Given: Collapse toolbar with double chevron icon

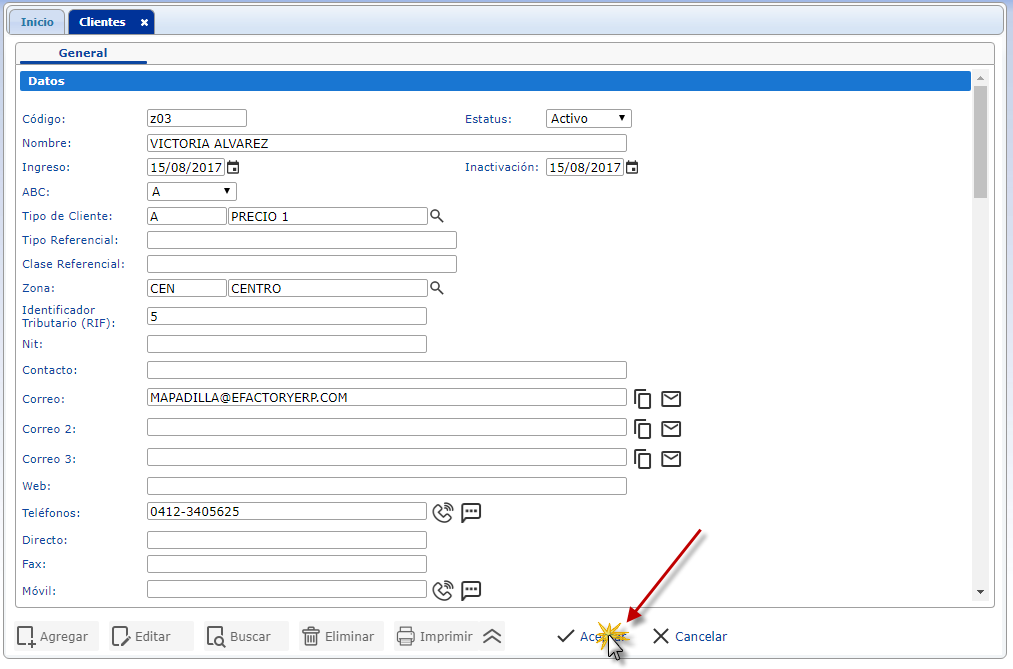Looking at the screenshot, I should [492, 636].
